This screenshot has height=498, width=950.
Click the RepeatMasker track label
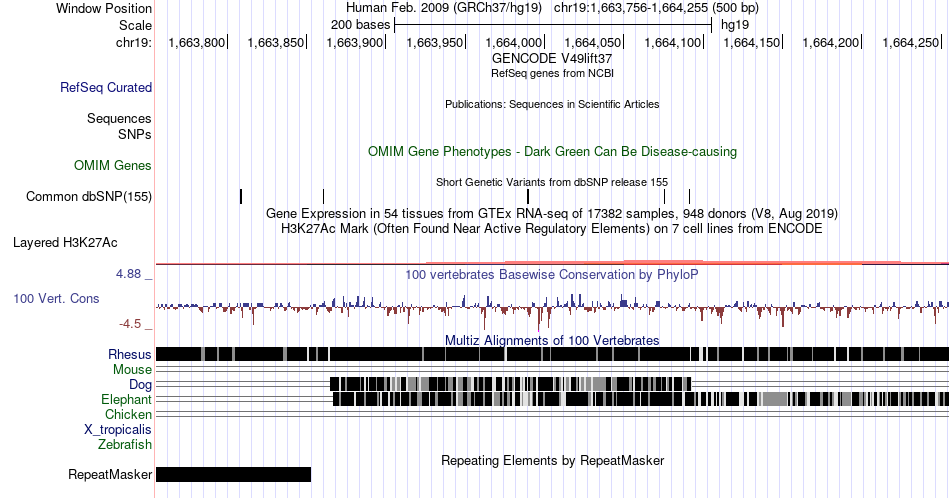[110, 474]
